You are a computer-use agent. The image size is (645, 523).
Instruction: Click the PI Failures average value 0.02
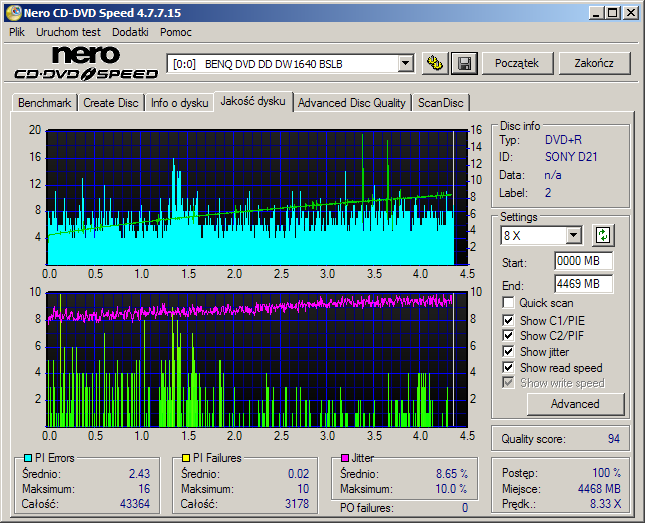(298, 474)
